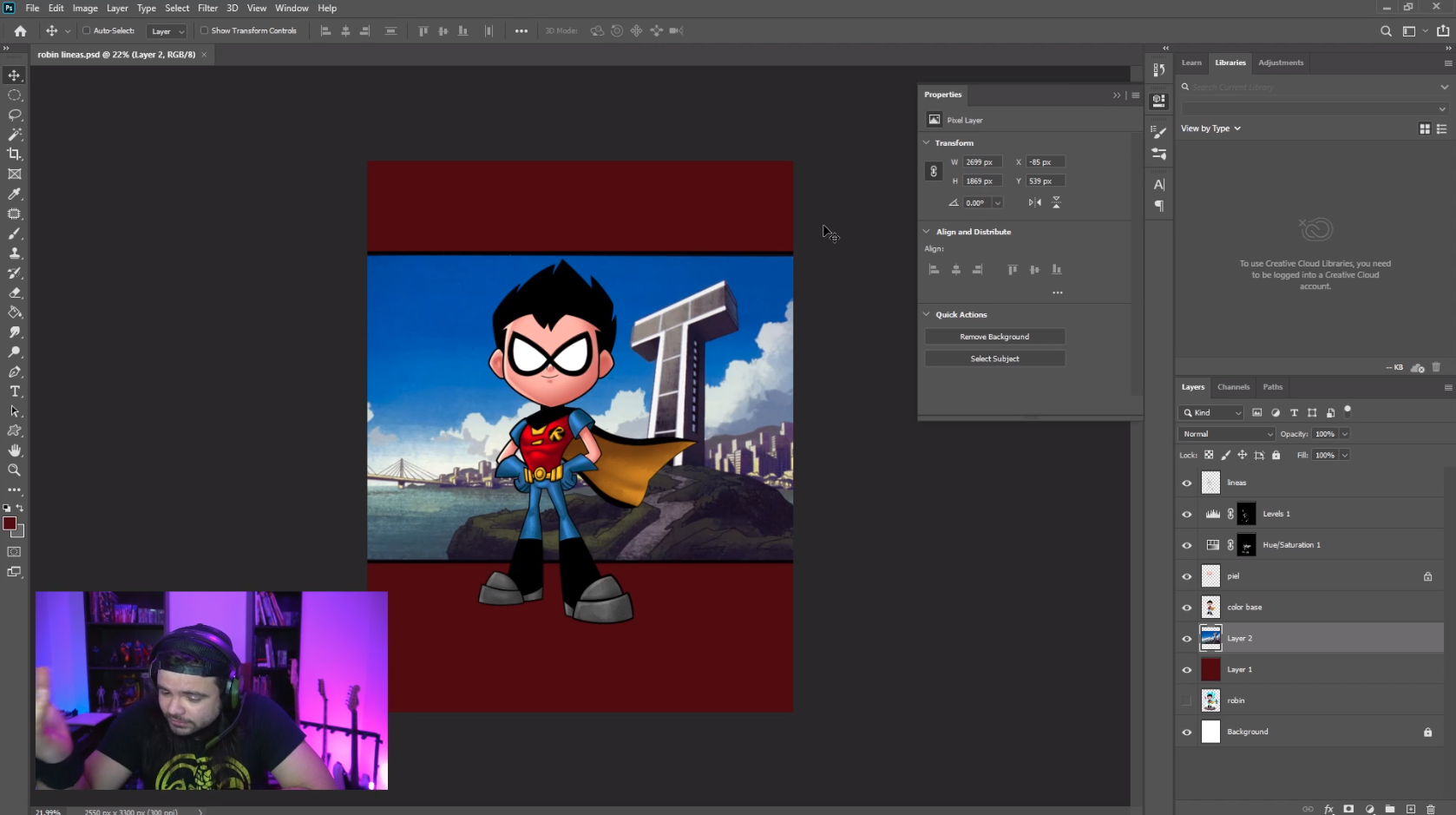The image size is (1456, 815).
Task: Click Search Current Library field
Action: (1314, 87)
